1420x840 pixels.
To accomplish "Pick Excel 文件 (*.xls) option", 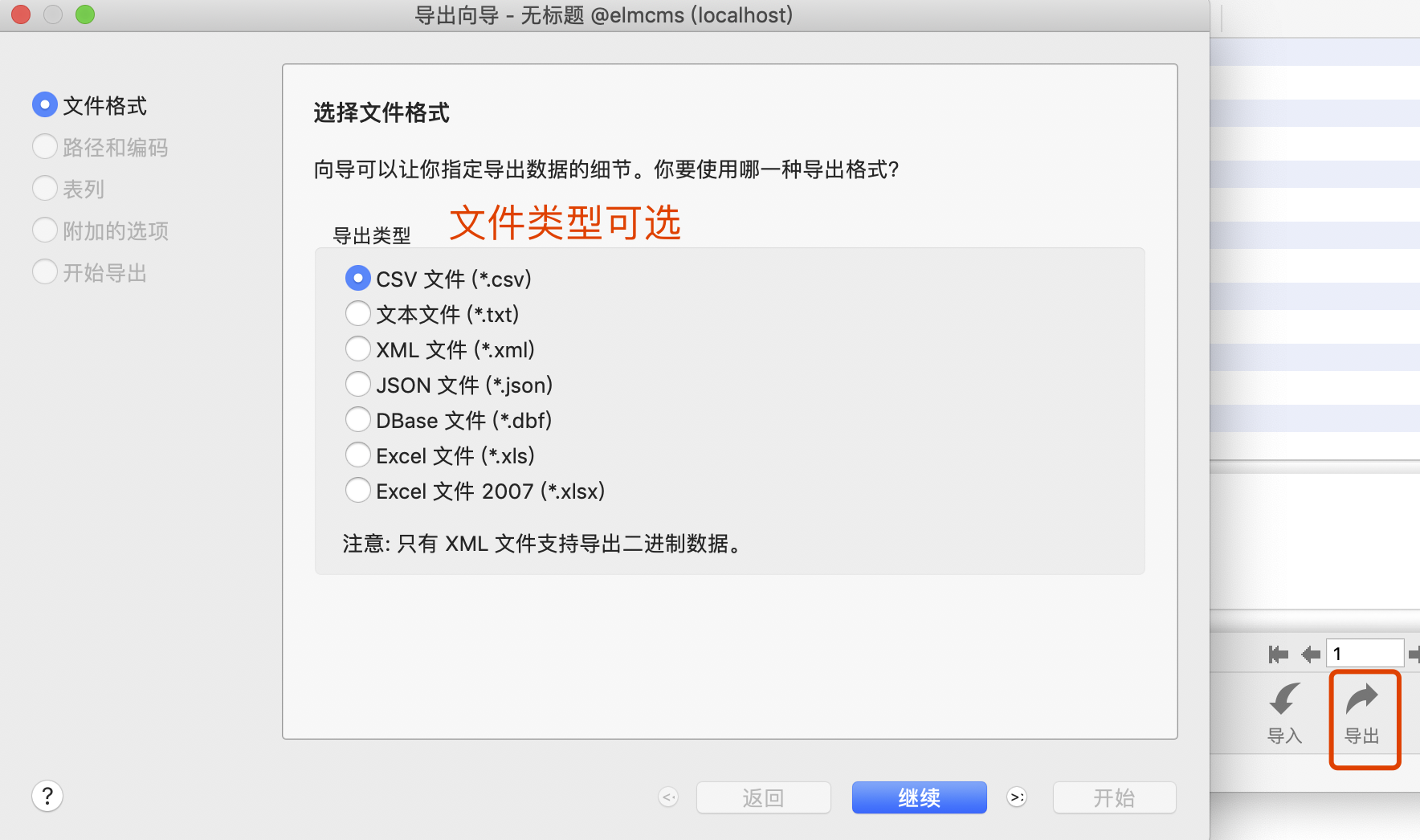I will tap(358, 455).
